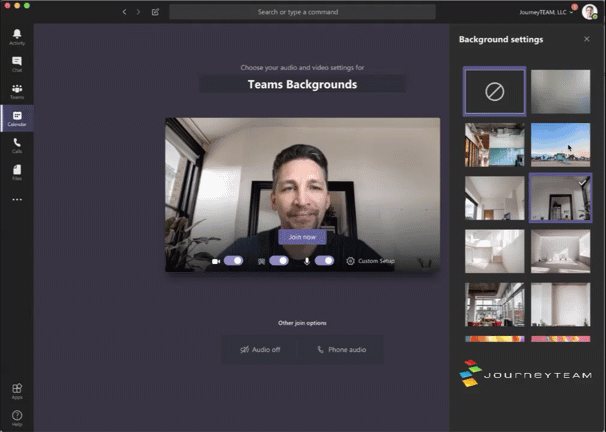Choose the white room with wooden door background
Image resolution: width=606 pixels, height=432 pixels.
pos(494,198)
